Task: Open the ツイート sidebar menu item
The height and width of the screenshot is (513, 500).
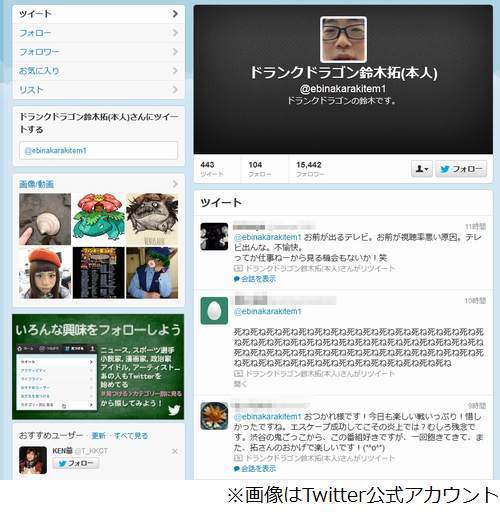Action: point(99,14)
